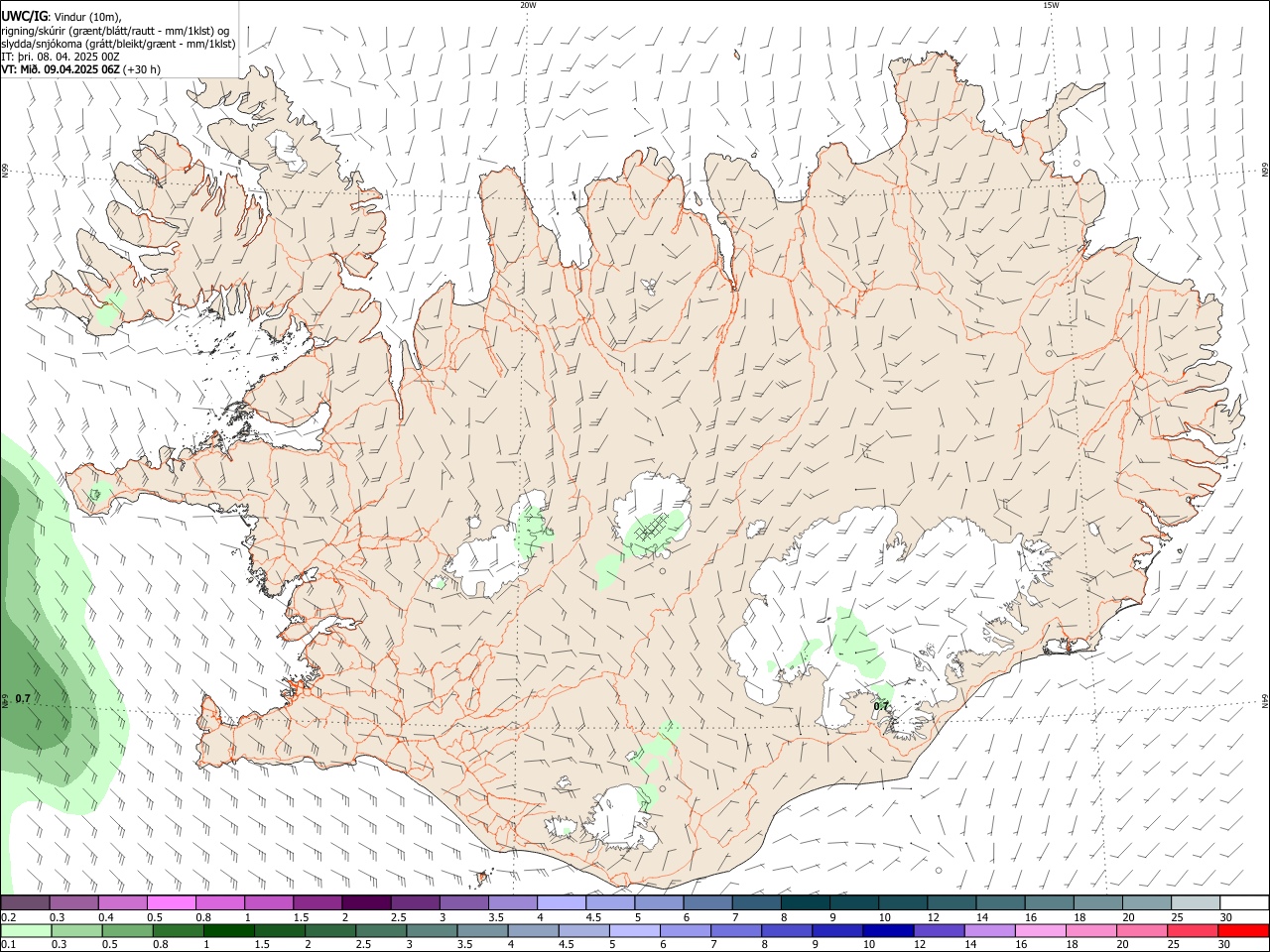Click the UWC/IG title text
The width and height of the screenshot is (1270, 952).
25,16
